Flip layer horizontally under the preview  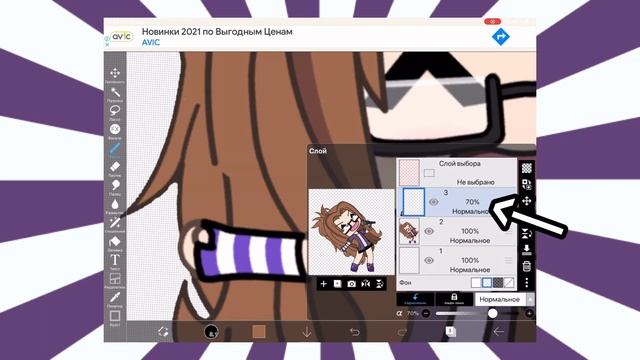[365, 284]
